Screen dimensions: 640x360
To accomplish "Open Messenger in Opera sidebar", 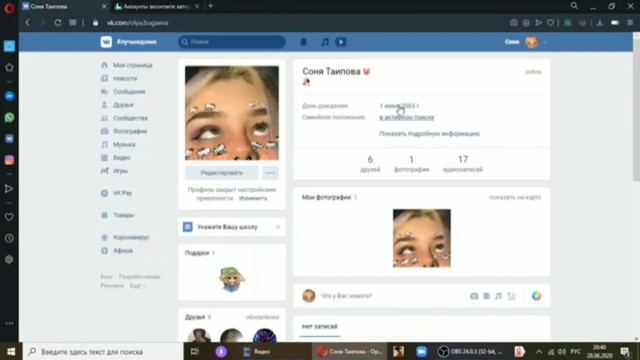I will (9, 96).
